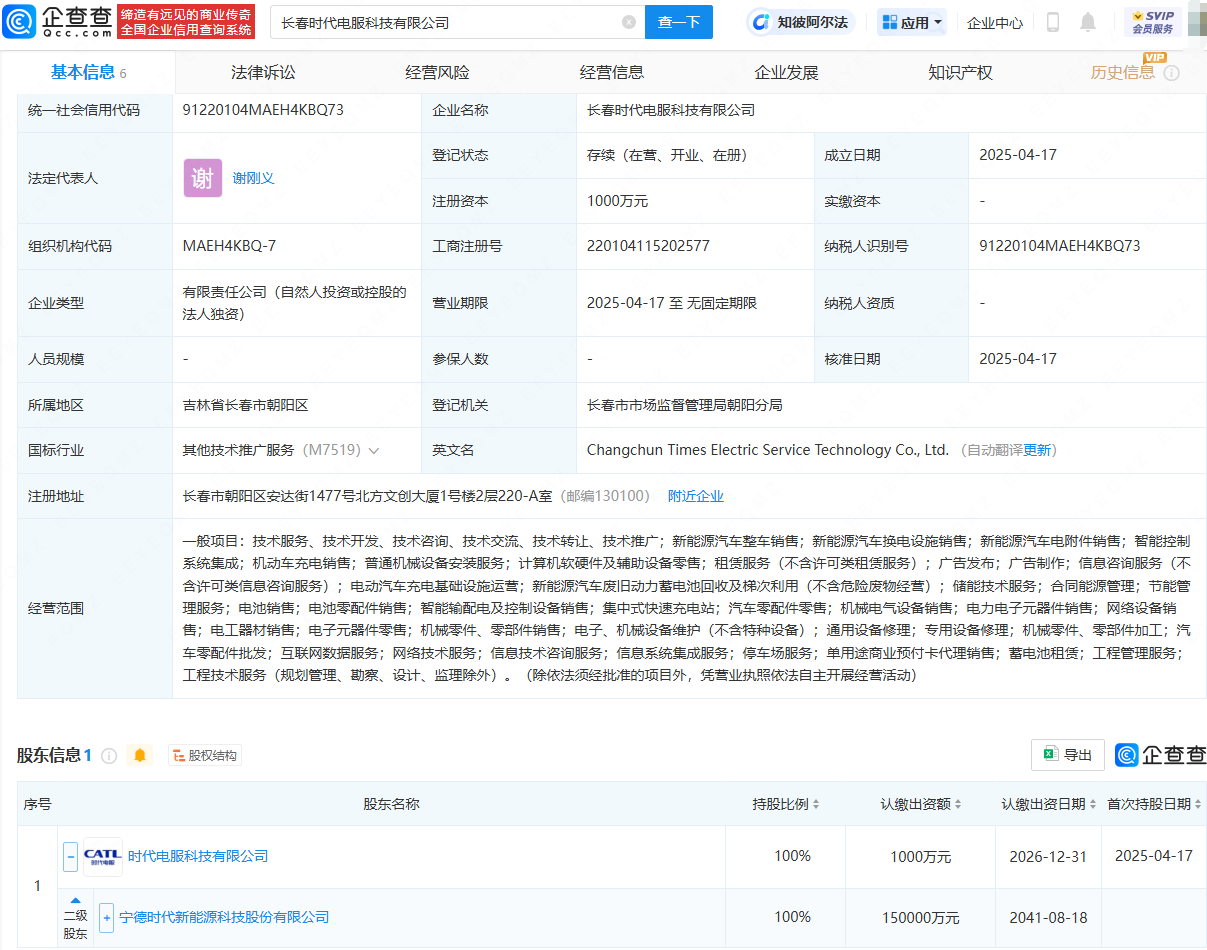The height and width of the screenshot is (950, 1207).
Task: Collapse the 二级股东 arrow
Action: 75,900
